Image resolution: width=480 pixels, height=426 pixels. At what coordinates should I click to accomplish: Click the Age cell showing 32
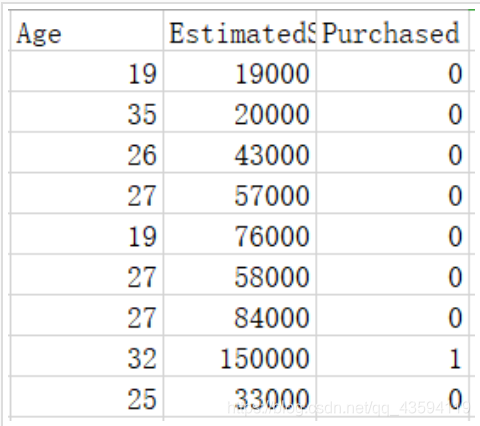[x=87, y=356]
